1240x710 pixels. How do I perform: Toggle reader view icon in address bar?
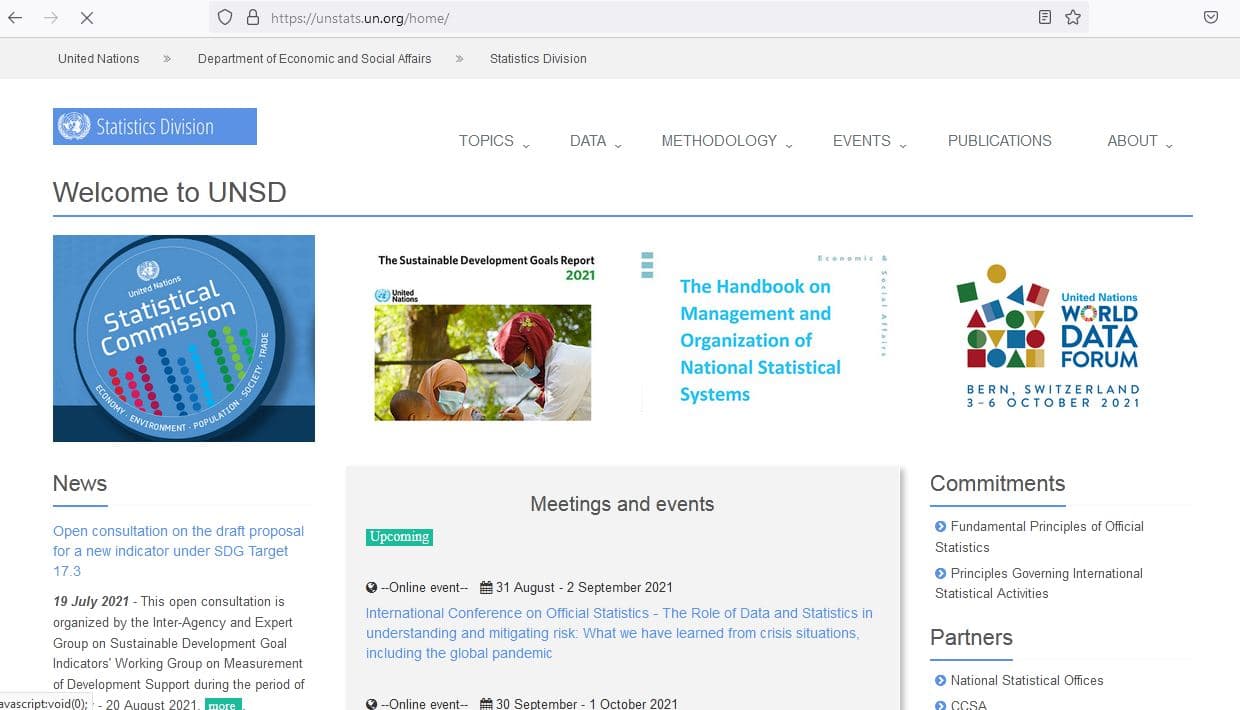(1045, 17)
